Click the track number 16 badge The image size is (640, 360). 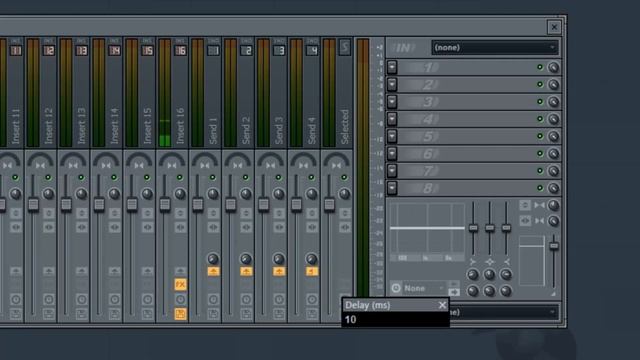tap(180, 50)
